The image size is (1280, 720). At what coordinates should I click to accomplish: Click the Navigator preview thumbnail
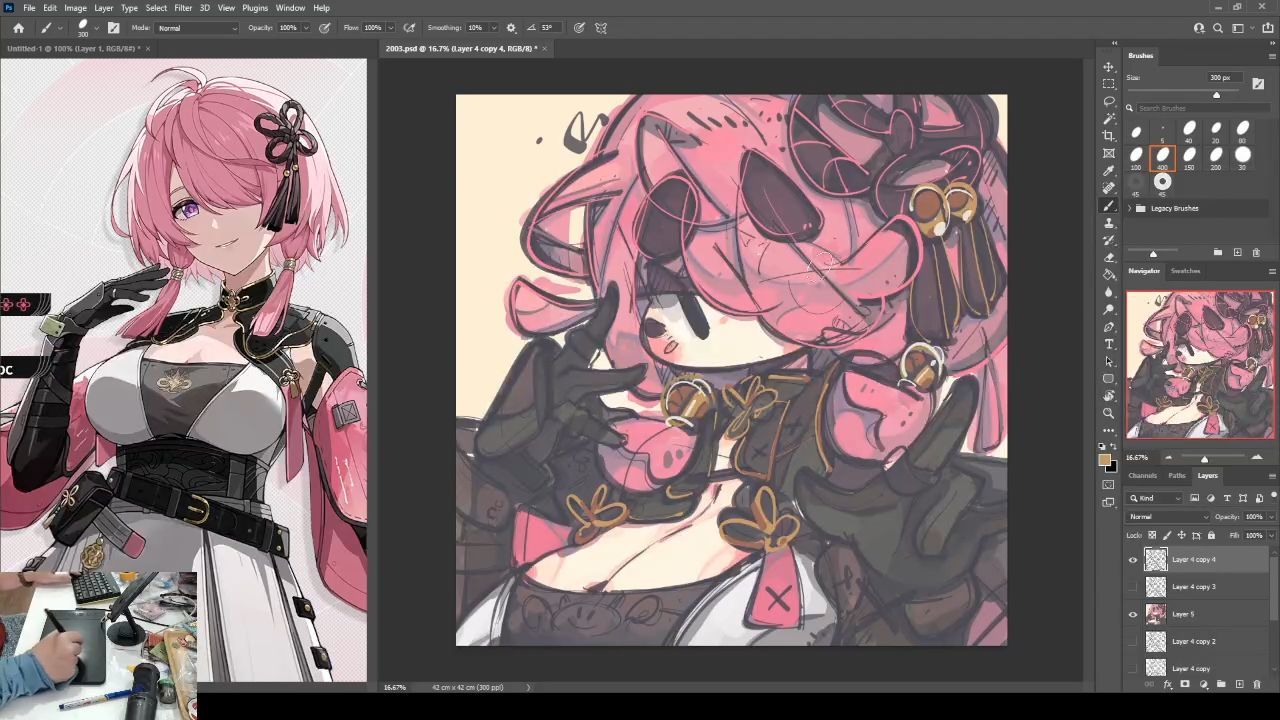(1201, 365)
